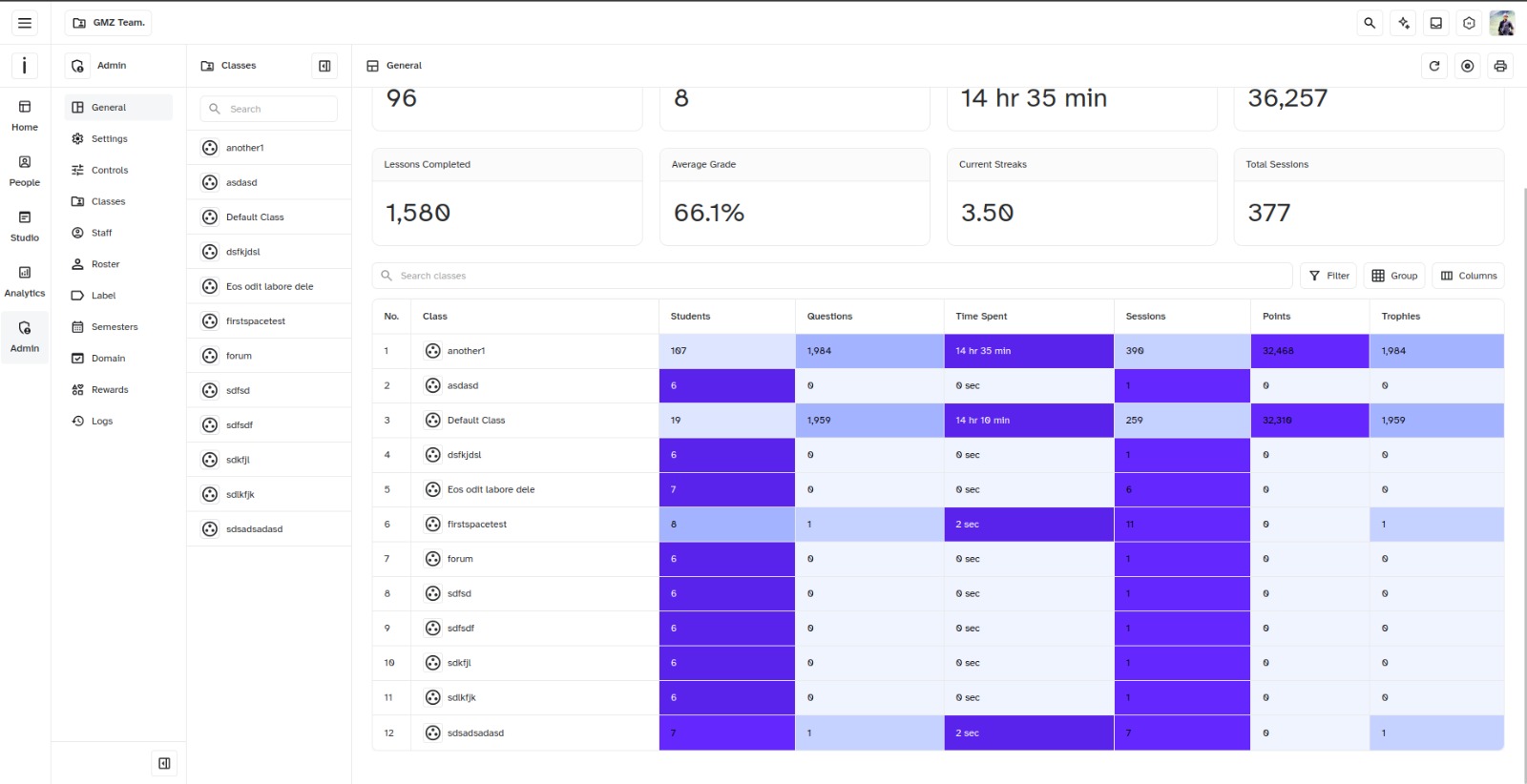Open Logs in Admin menu
Viewport: 1527px width, 784px height.
(118, 422)
